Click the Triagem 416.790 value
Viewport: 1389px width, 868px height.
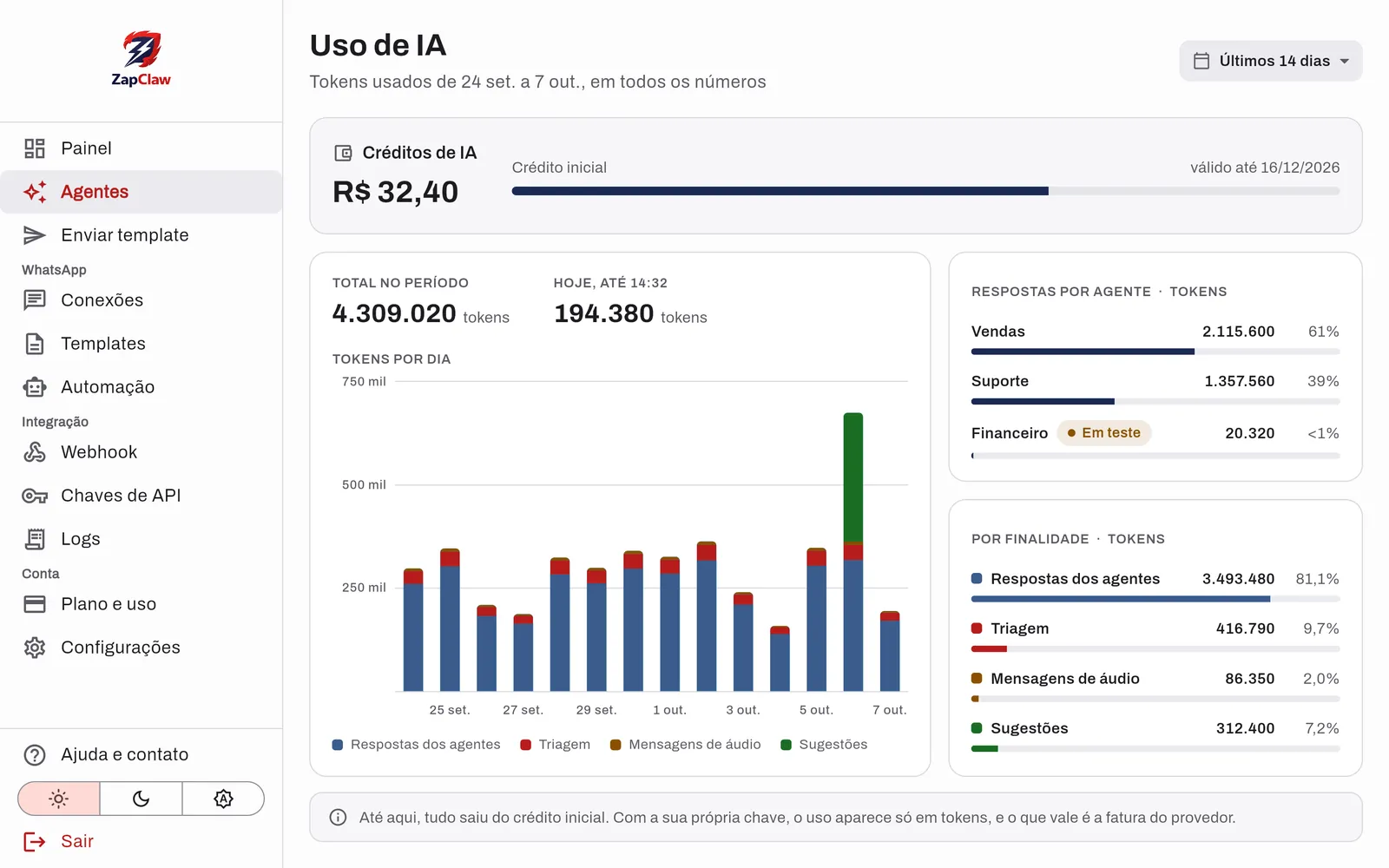click(1245, 628)
